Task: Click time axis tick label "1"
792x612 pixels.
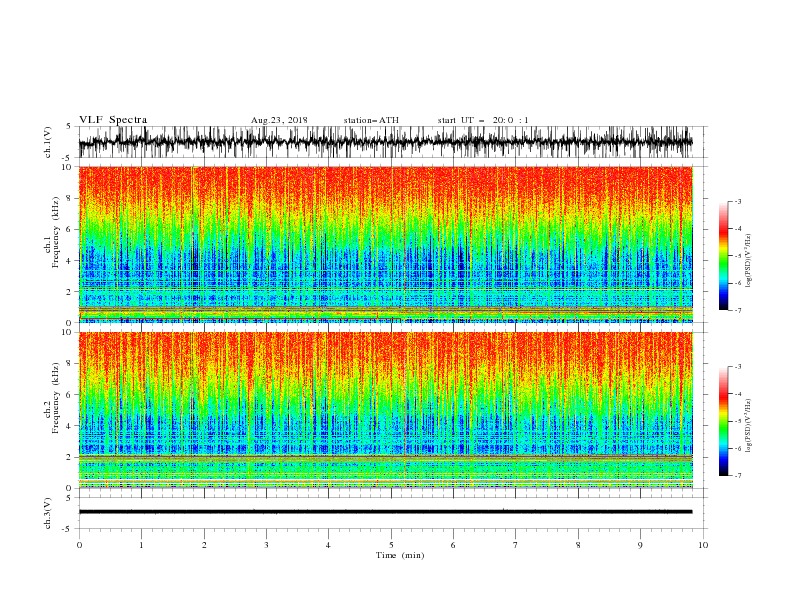Action: pyautogui.click(x=141, y=545)
